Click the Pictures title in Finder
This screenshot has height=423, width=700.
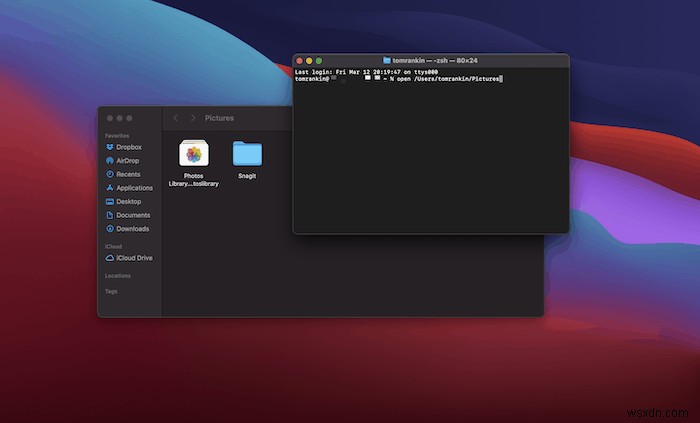pos(219,118)
